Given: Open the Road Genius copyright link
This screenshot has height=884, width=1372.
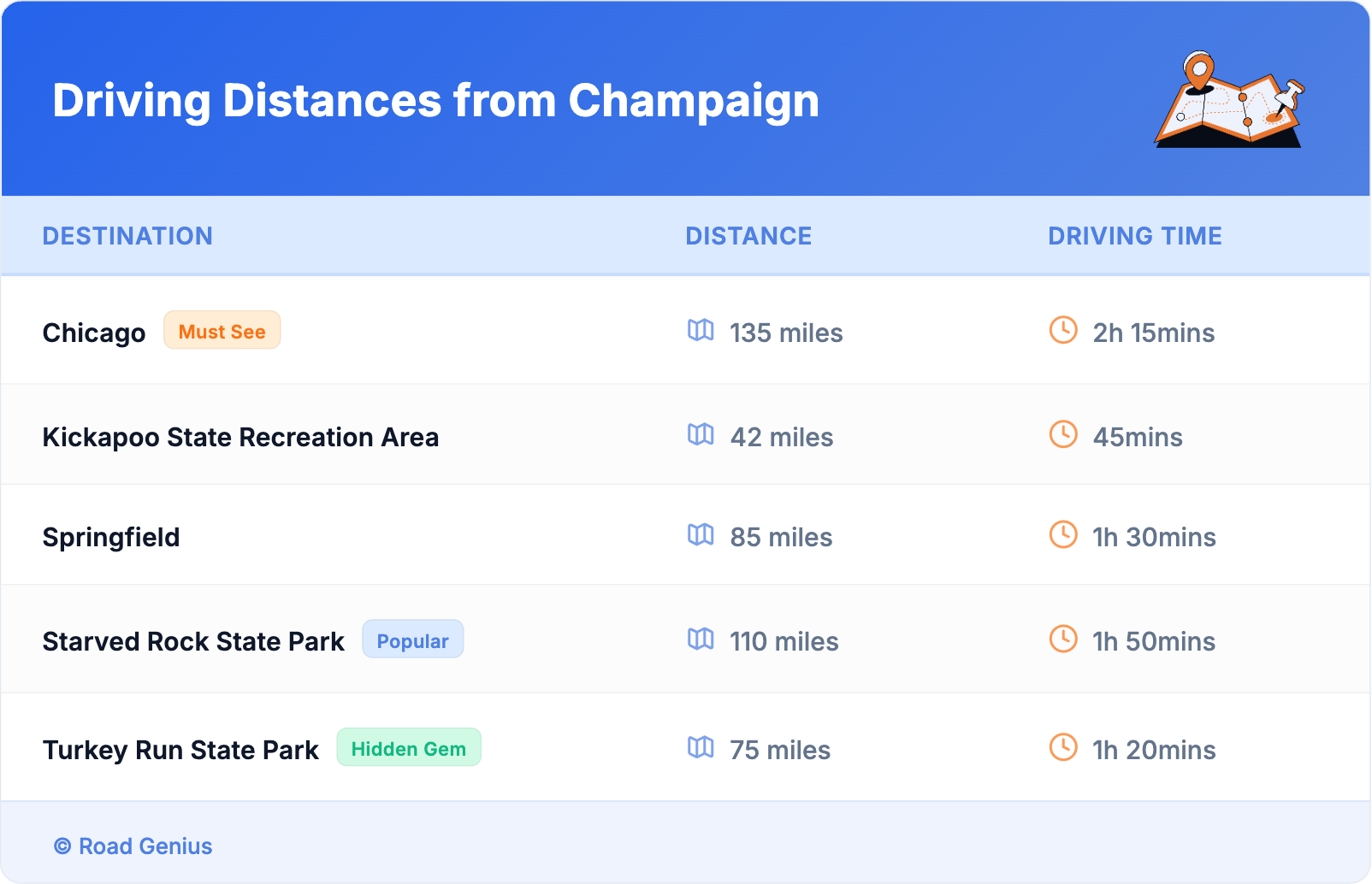Looking at the screenshot, I should click(133, 846).
